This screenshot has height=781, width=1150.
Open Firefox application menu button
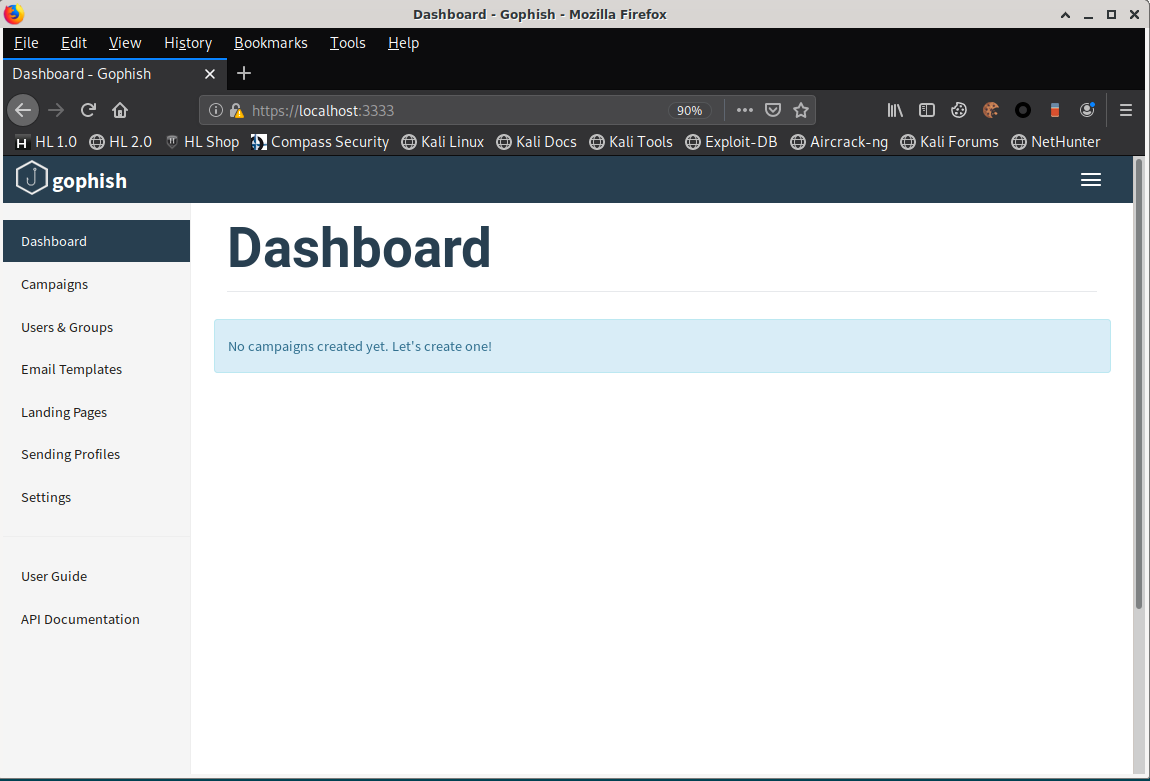coord(1126,110)
